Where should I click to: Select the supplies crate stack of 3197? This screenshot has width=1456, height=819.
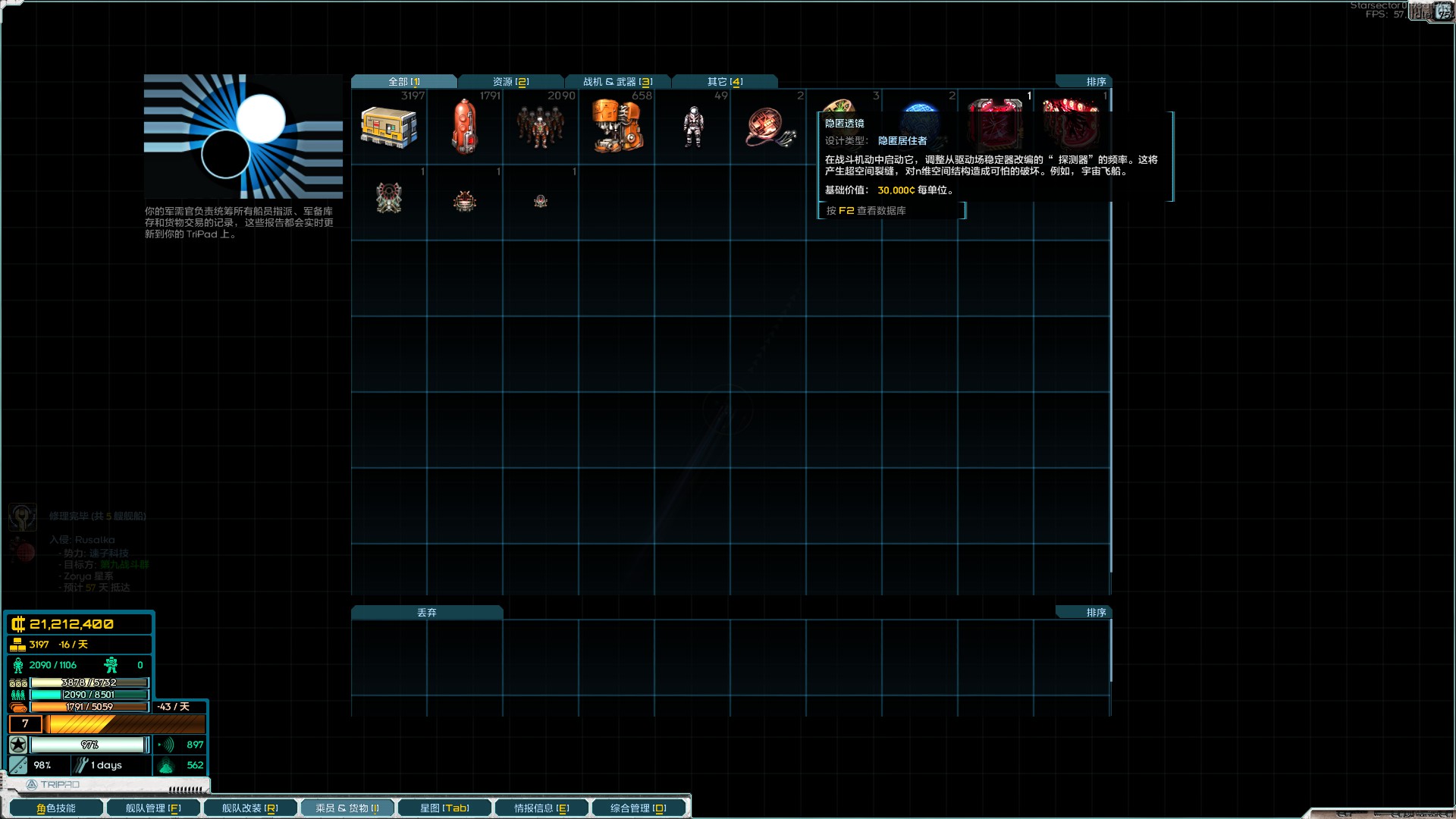(388, 127)
